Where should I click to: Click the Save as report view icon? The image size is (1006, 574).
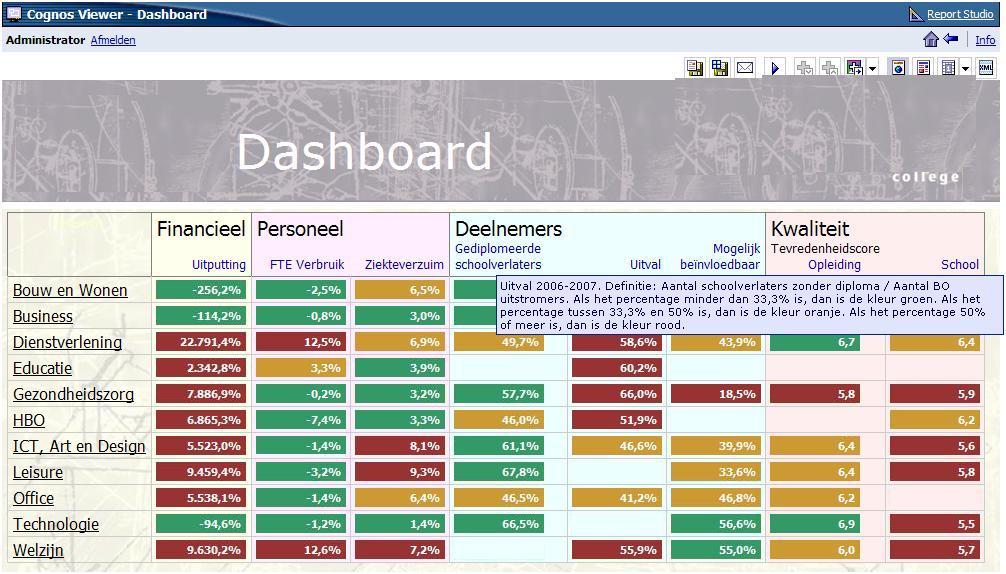[x=719, y=67]
